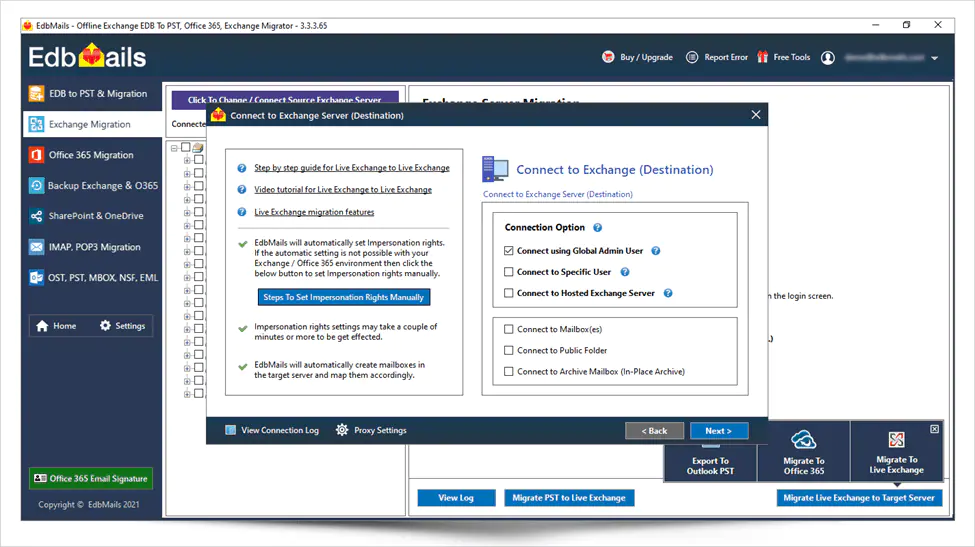Uncheck Connect using Global Admin User

pos(509,251)
